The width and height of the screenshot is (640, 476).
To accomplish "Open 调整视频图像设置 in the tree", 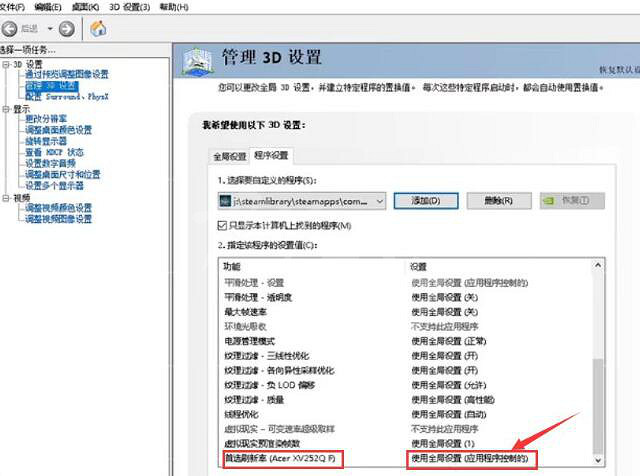I will pyautogui.click(x=58, y=219).
